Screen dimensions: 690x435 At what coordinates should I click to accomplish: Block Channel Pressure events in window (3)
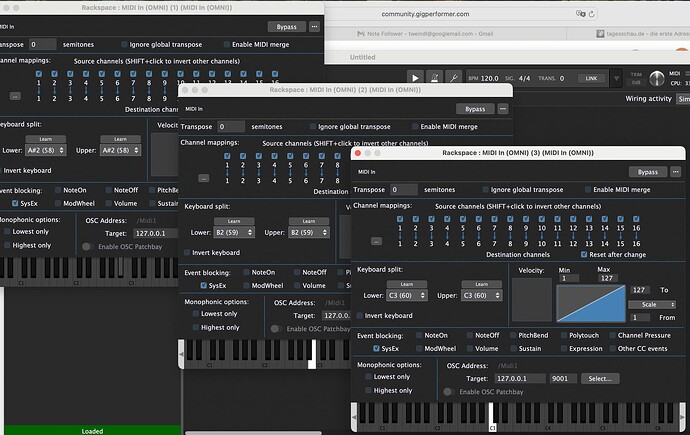tap(613, 335)
